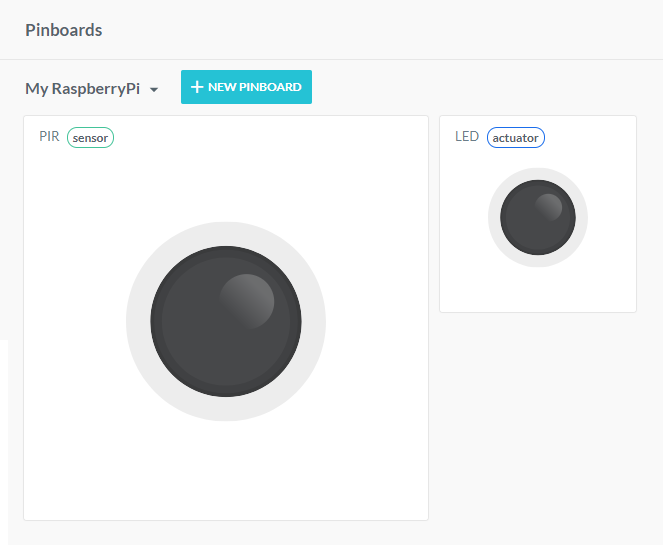Viewport: 663px width, 545px height.
Task: Click the LED pin label
Action: (466, 137)
